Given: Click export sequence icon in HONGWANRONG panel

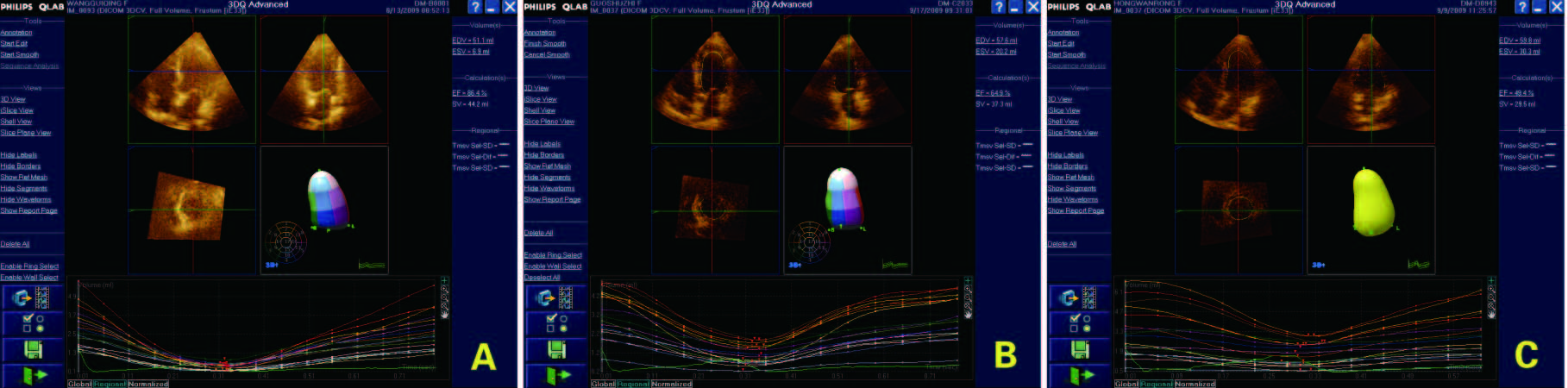Looking at the screenshot, I should [x=1079, y=298].
